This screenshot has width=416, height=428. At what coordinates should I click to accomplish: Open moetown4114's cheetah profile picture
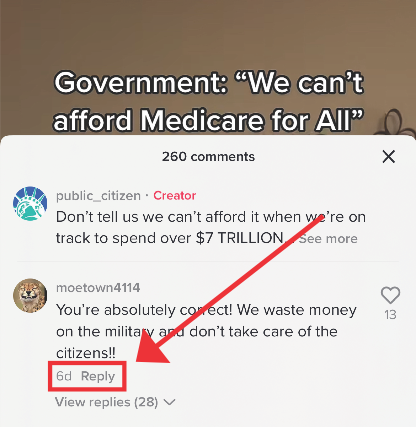(30, 295)
